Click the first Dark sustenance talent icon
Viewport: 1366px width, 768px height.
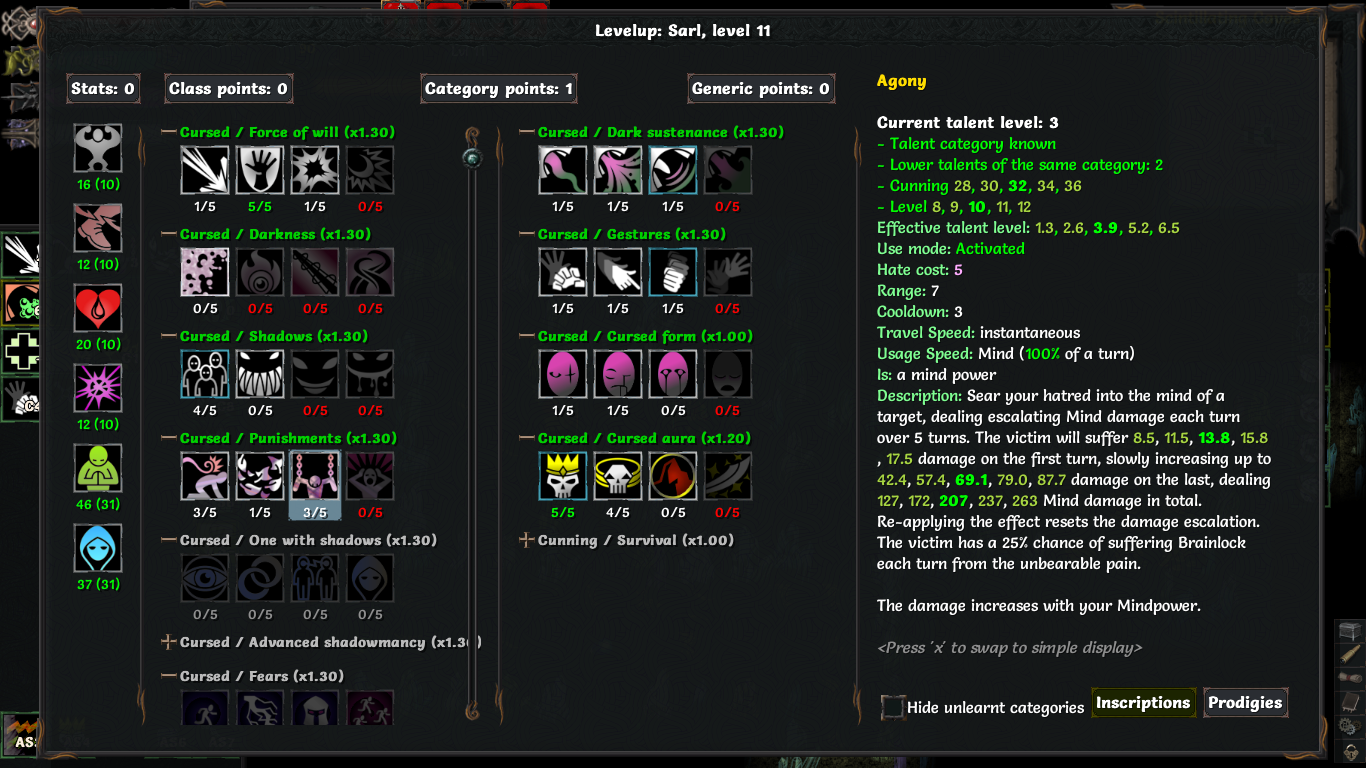(x=563, y=170)
